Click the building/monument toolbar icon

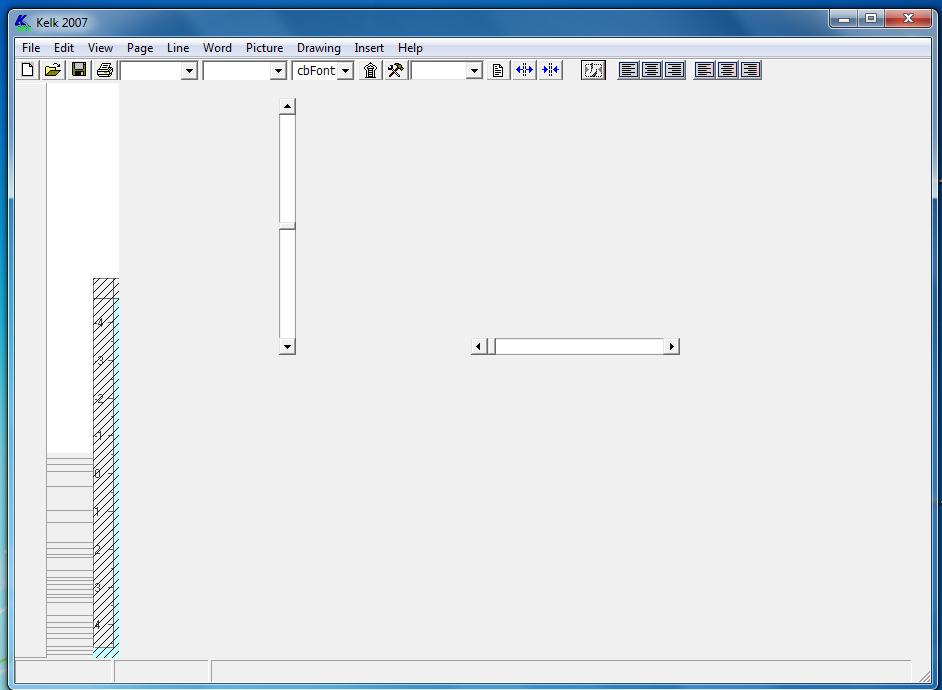click(x=371, y=70)
